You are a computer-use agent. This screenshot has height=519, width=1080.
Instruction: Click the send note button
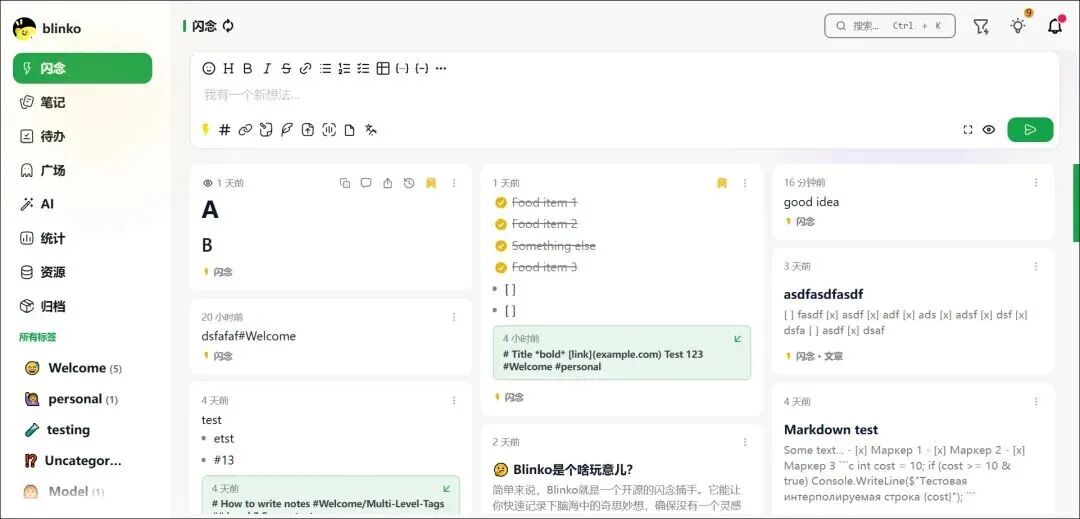(x=1030, y=130)
